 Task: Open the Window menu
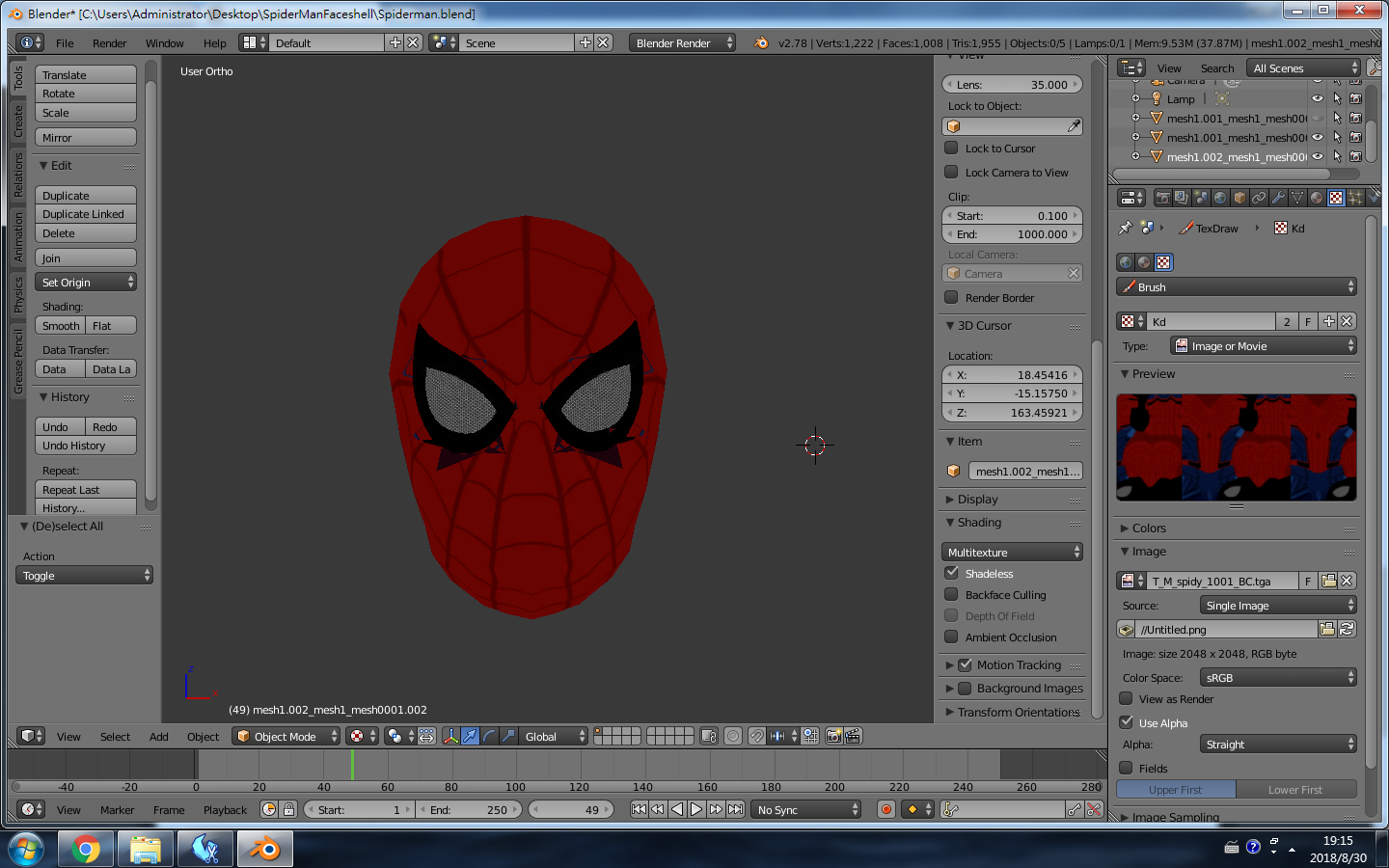click(x=165, y=42)
